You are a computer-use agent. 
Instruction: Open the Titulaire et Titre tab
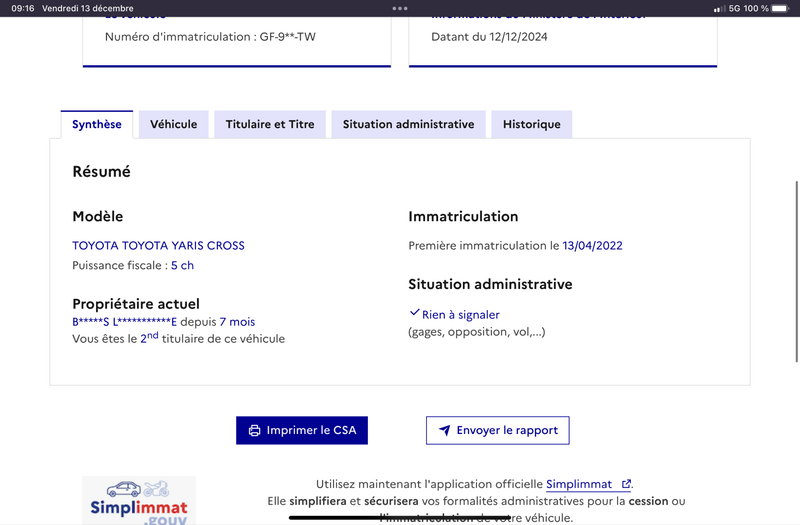tap(270, 124)
